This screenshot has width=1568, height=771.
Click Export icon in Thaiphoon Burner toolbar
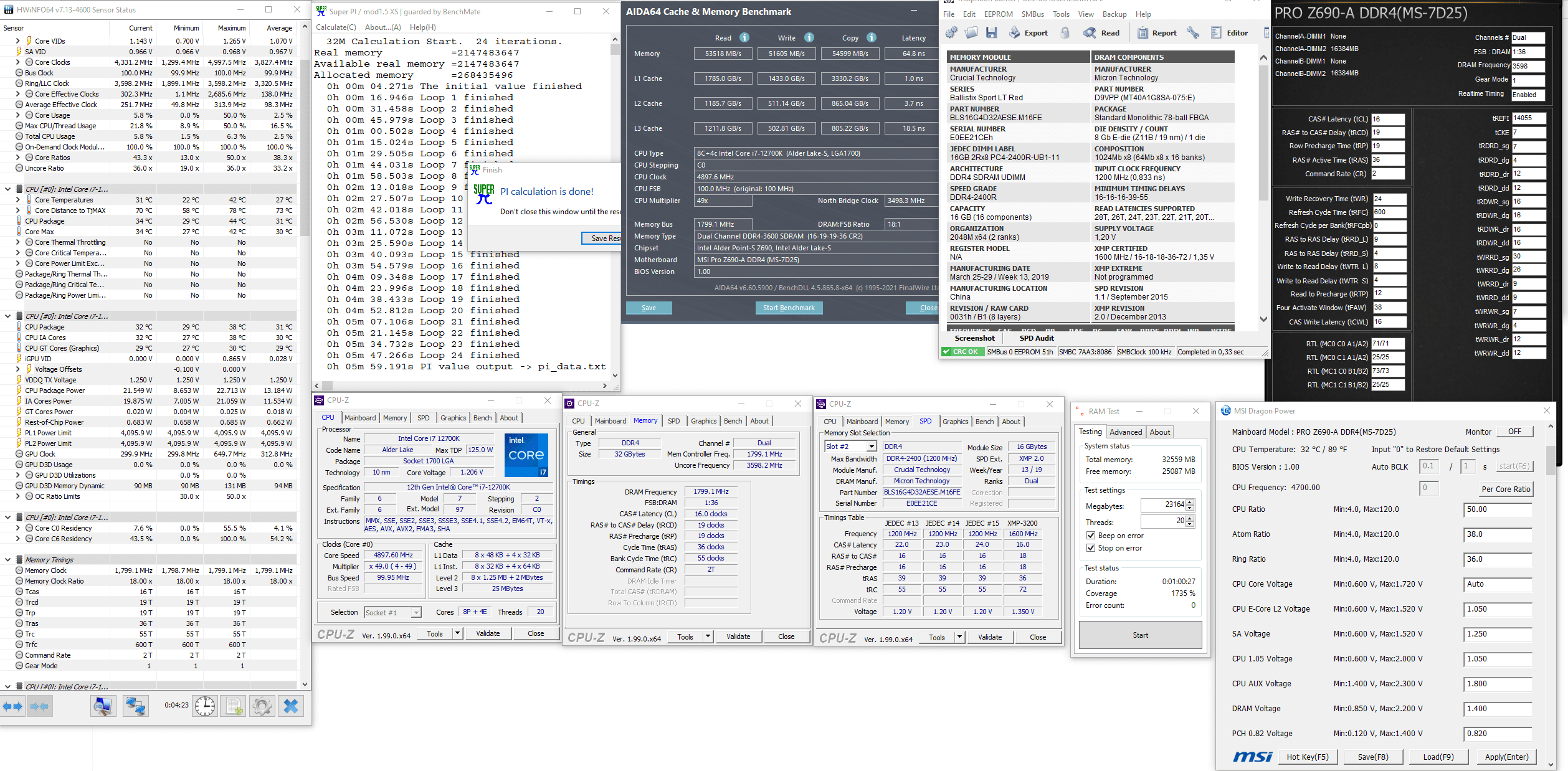pyautogui.click(x=1015, y=33)
